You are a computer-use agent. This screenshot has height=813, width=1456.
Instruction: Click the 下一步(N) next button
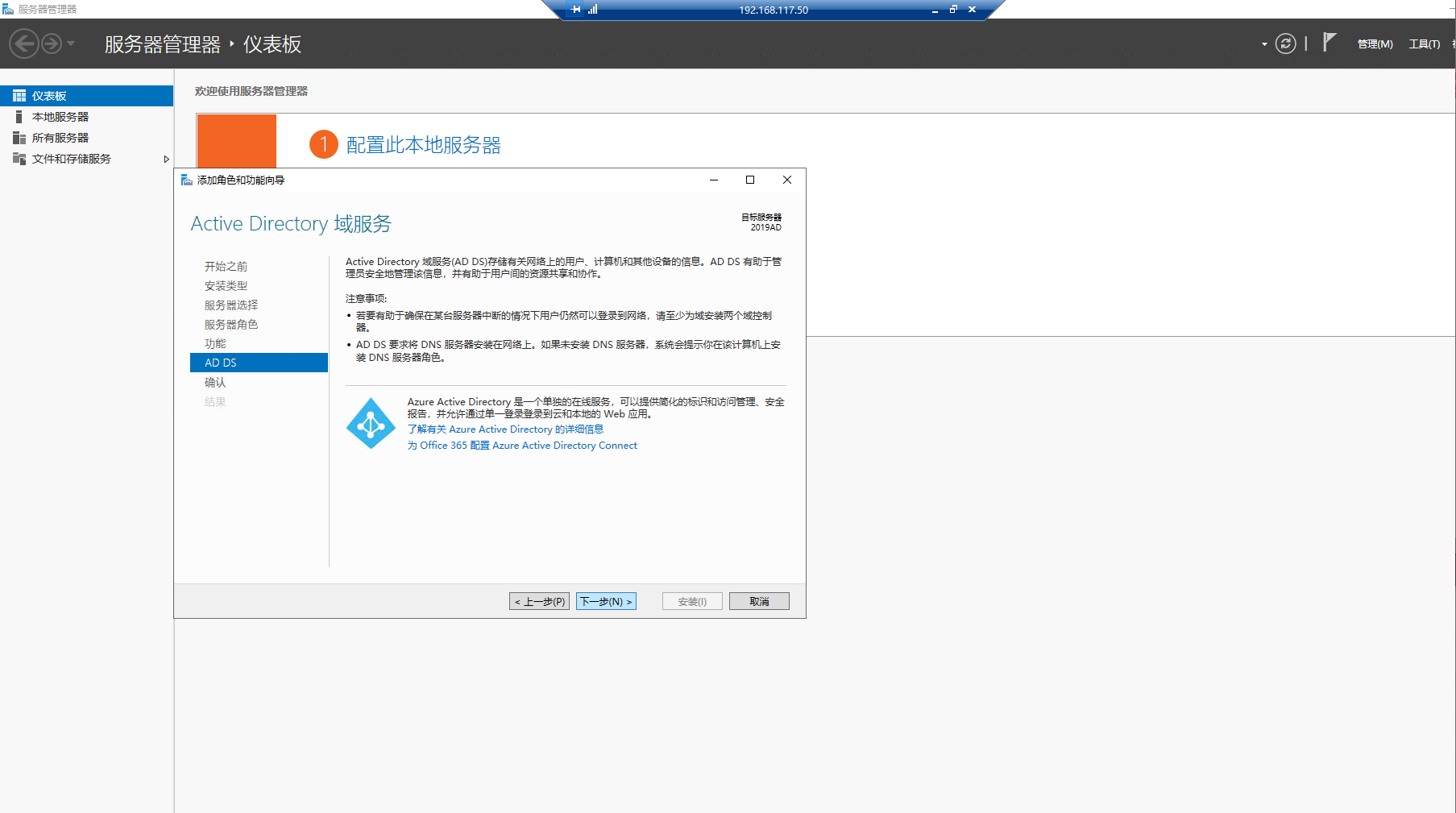pos(606,601)
